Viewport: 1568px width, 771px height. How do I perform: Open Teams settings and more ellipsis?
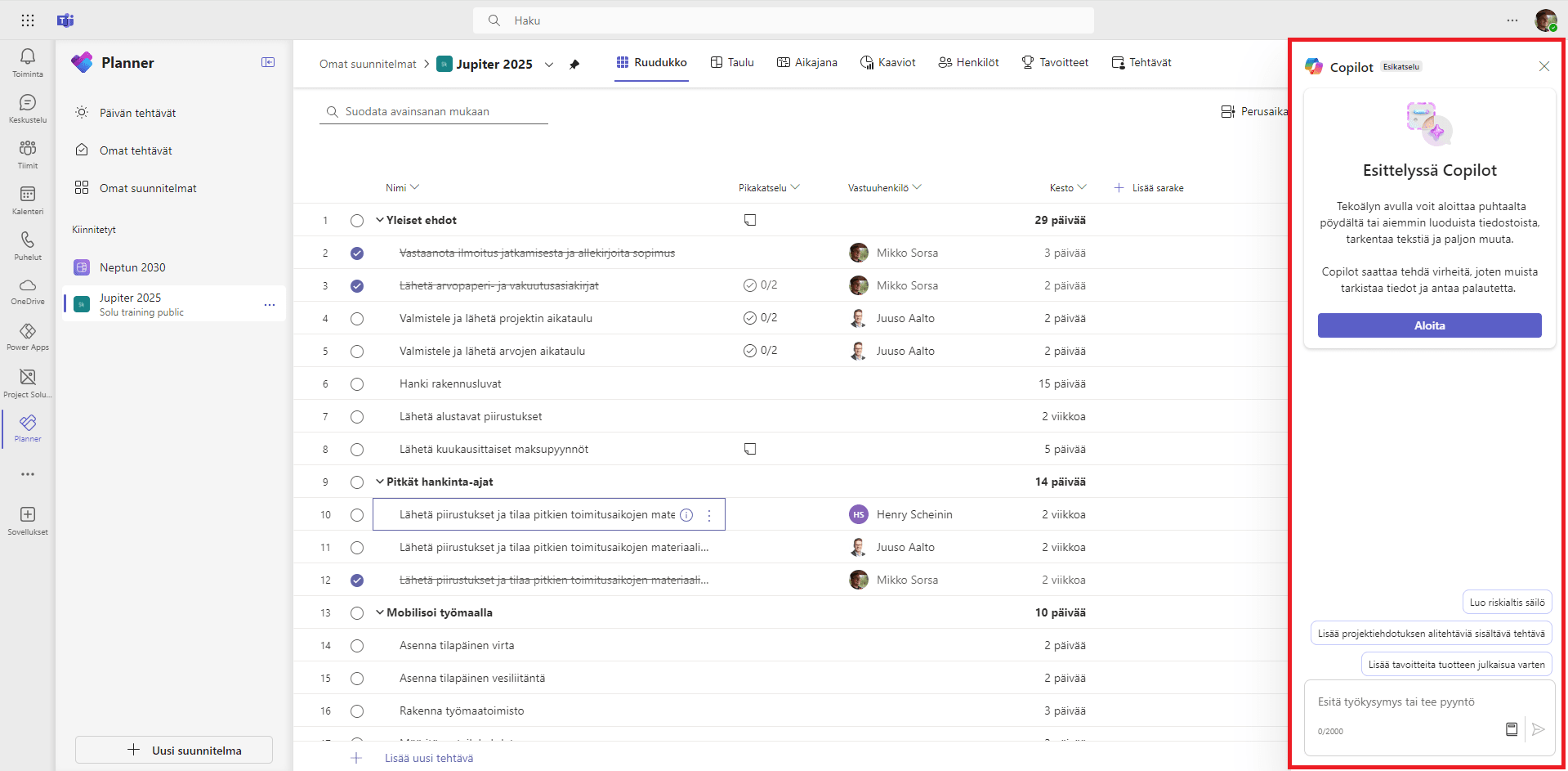coord(1512,20)
